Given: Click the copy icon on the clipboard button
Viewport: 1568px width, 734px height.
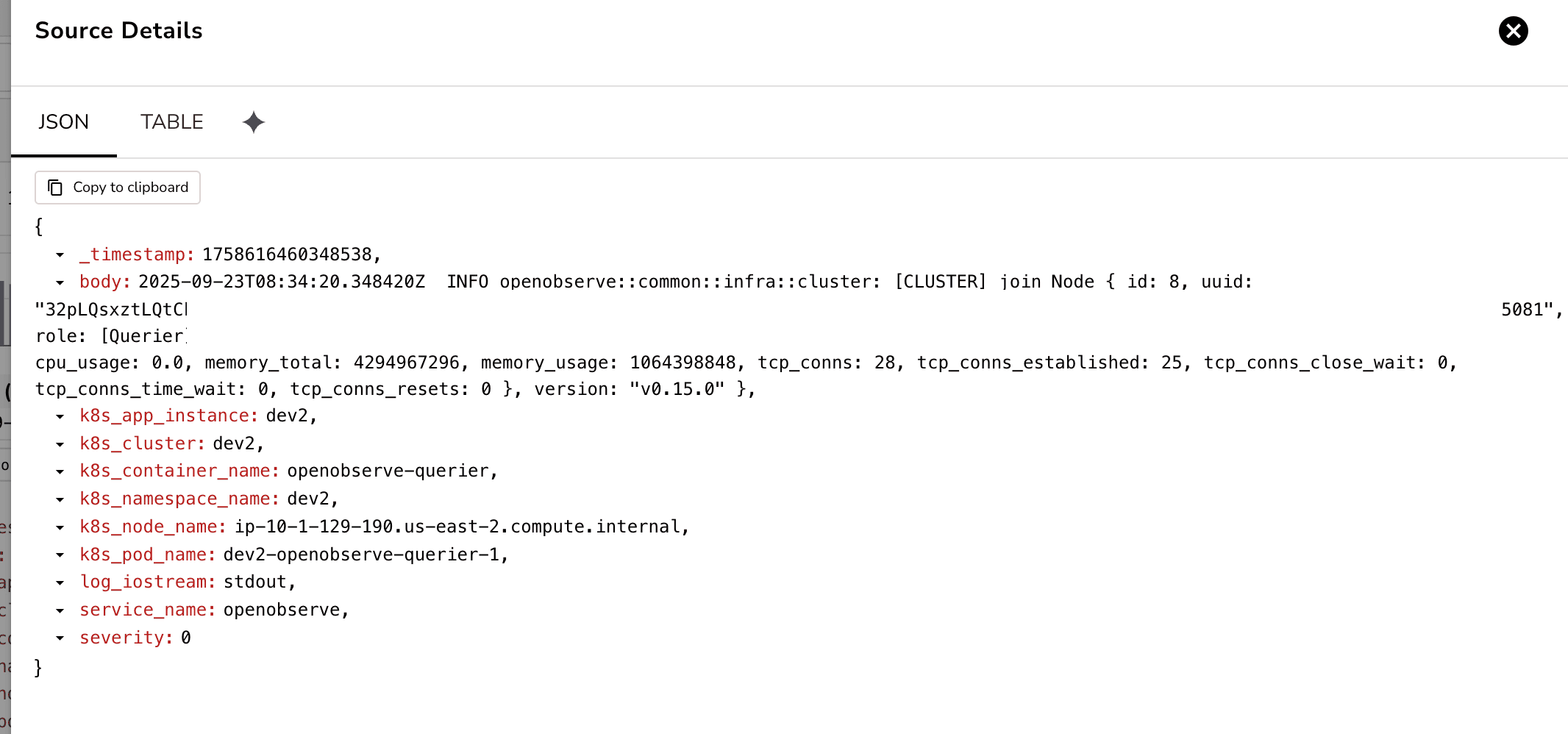Looking at the screenshot, I should click(55, 188).
